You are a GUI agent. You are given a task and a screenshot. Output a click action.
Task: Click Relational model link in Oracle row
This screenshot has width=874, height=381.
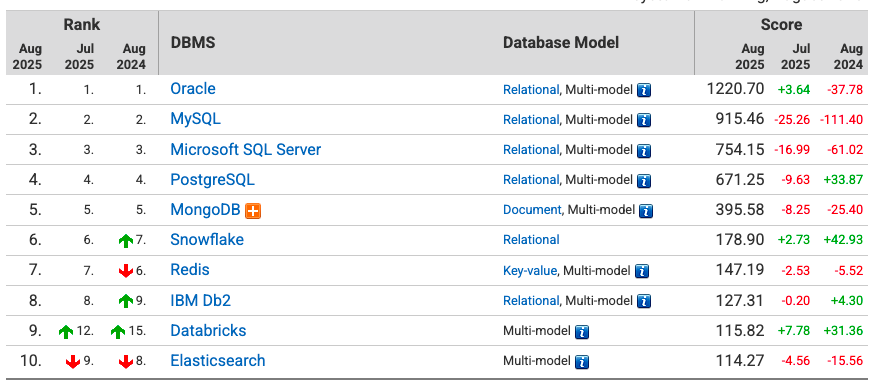click(x=531, y=90)
